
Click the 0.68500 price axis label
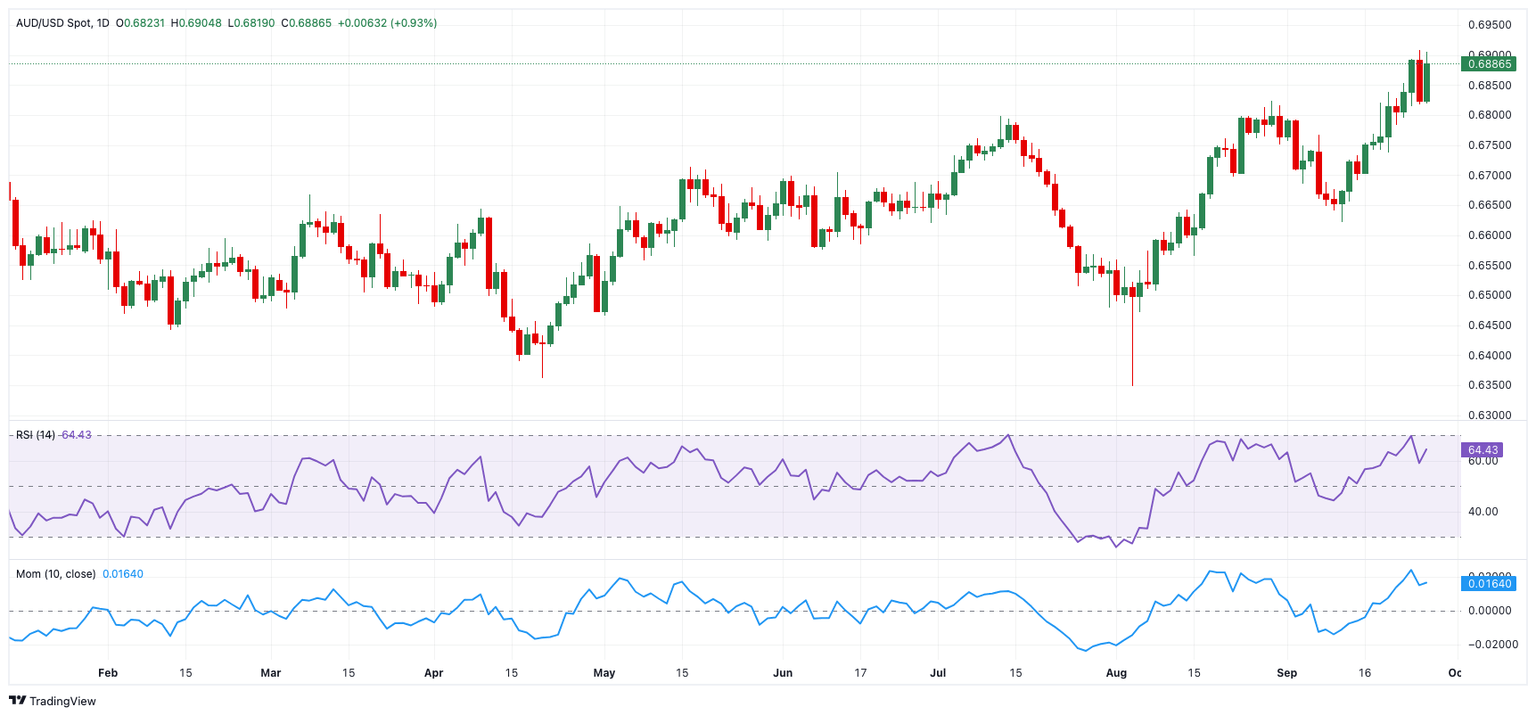pyautogui.click(x=1488, y=85)
